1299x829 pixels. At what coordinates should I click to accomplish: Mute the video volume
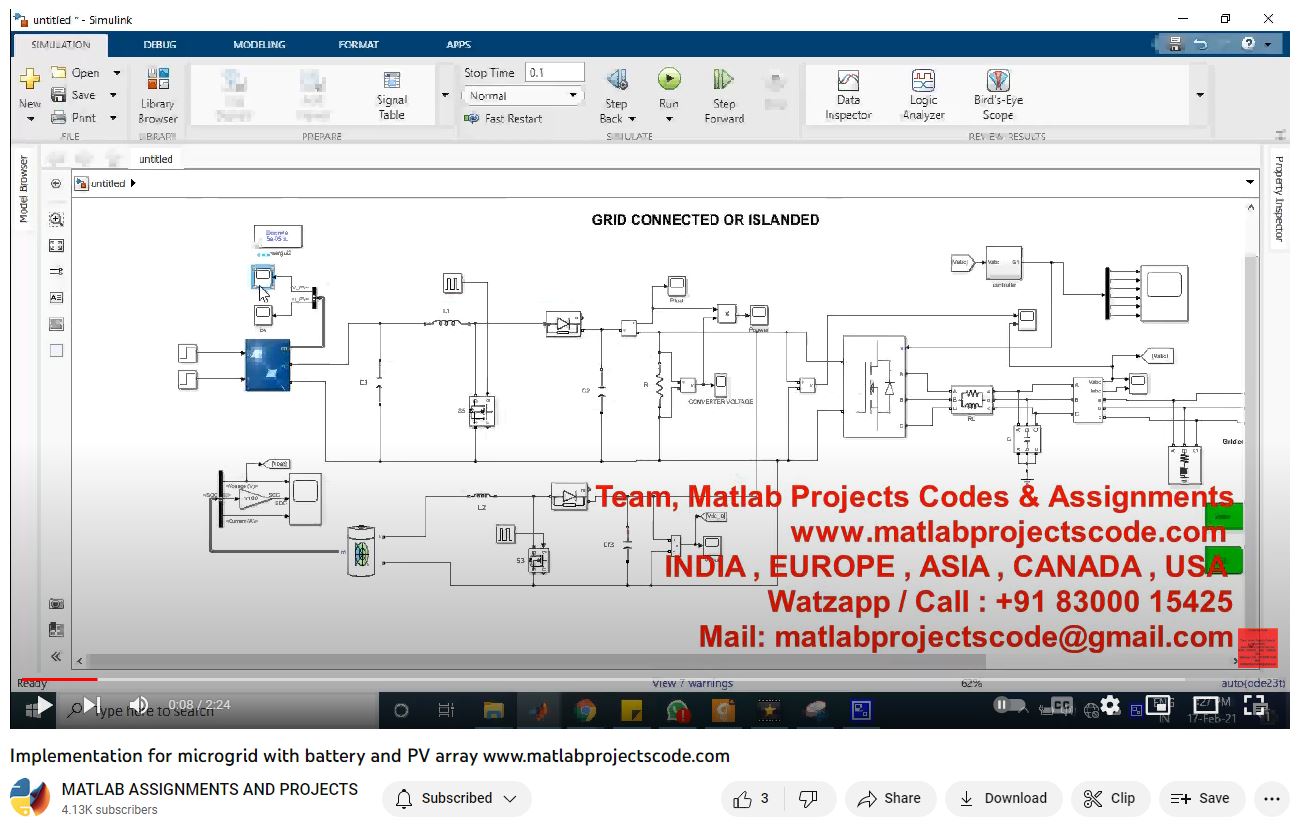[139, 705]
